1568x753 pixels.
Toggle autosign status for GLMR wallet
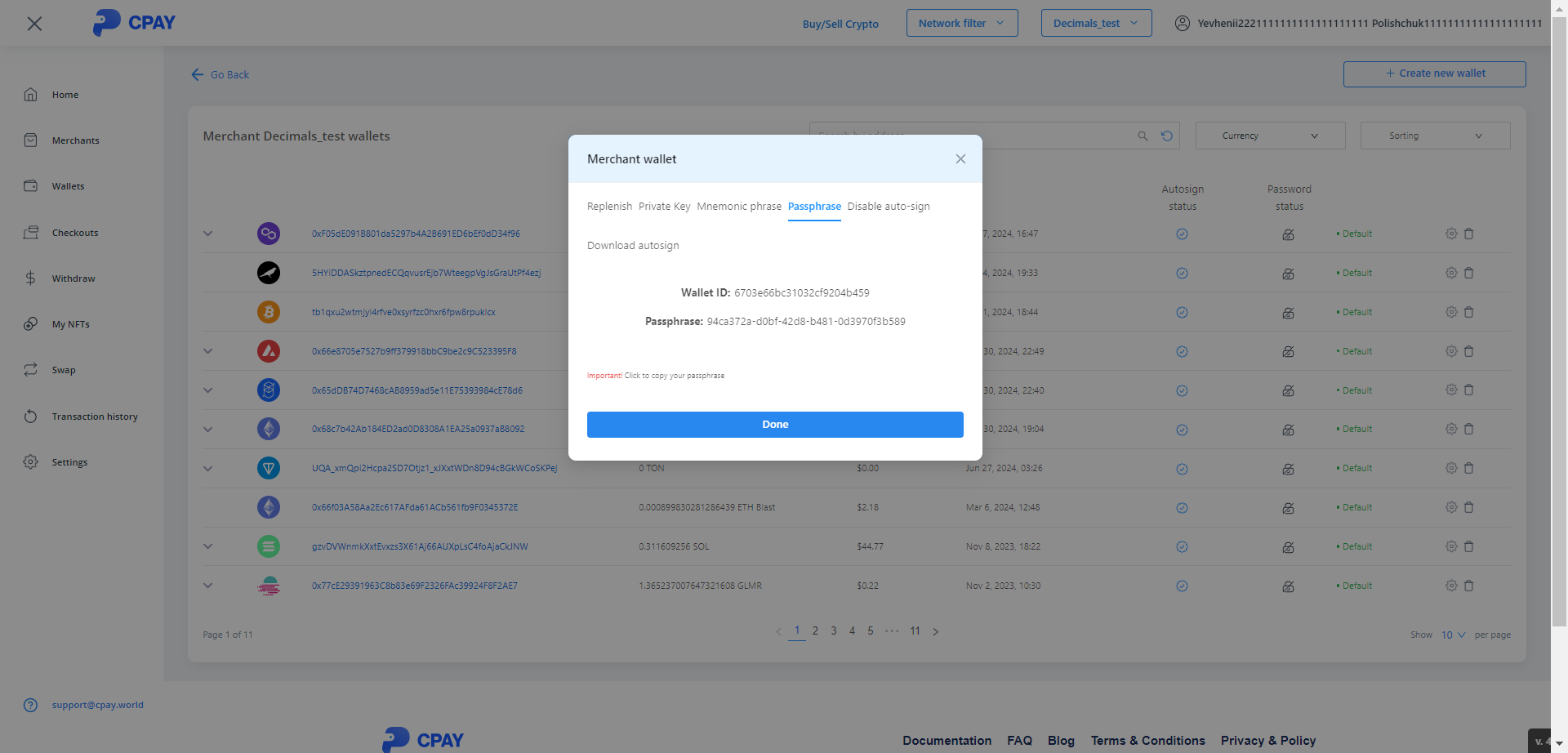(x=1182, y=586)
